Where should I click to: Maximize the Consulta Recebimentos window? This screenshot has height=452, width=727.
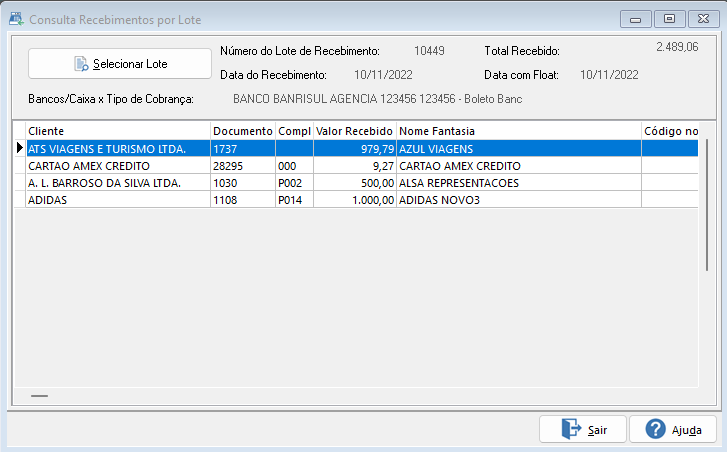[669, 19]
